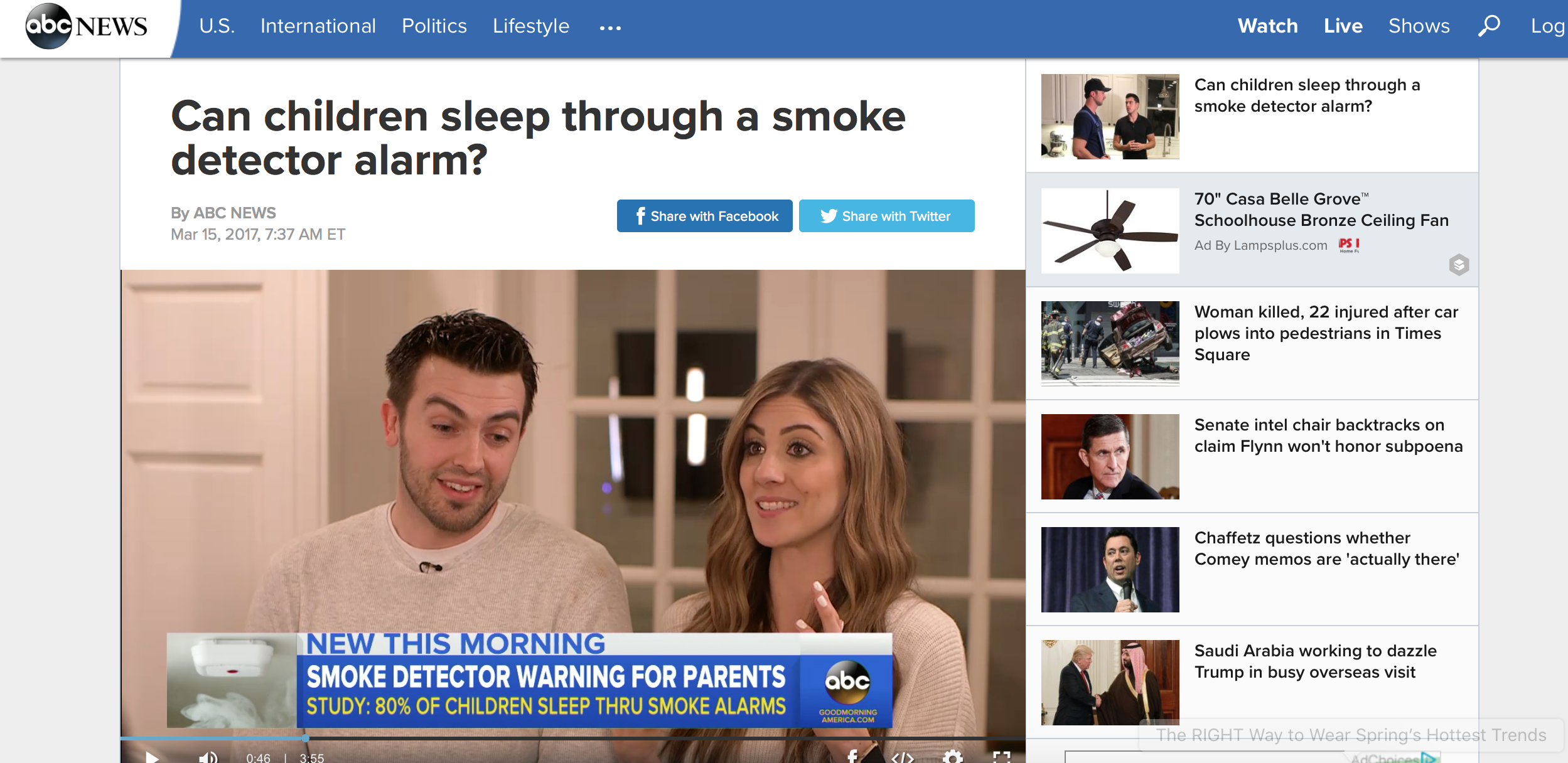The height and width of the screenshot is (763, 1568).
Task: Play the video with the play button
Action: [152, 757]
